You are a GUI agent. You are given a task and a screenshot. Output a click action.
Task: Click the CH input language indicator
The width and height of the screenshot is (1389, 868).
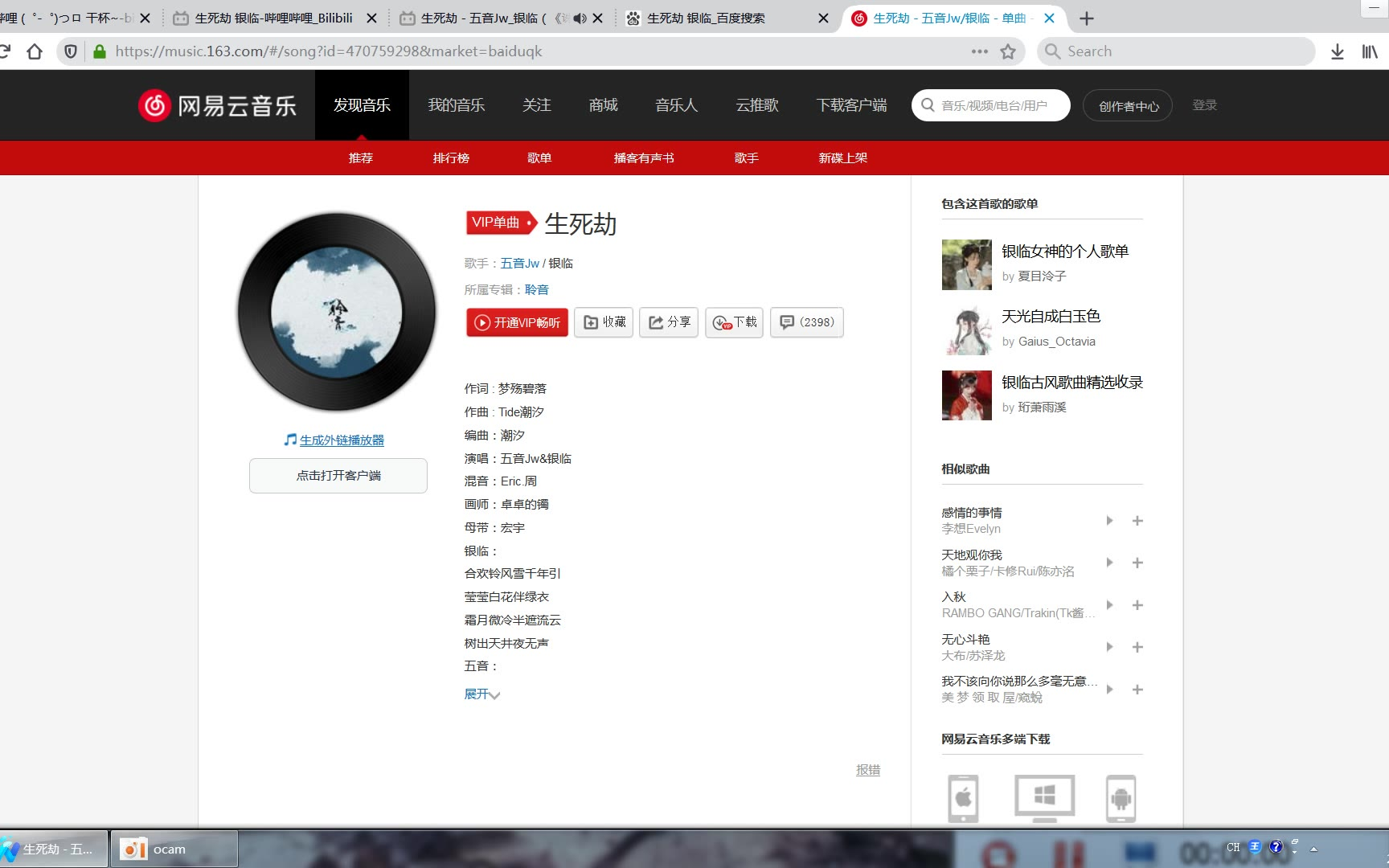(x=1233, y=847)
